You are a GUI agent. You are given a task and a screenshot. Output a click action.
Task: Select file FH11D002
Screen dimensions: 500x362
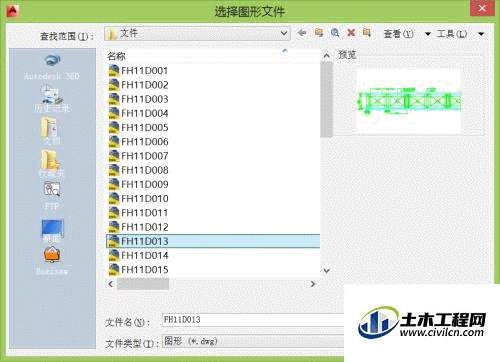(x=144, y=85)
